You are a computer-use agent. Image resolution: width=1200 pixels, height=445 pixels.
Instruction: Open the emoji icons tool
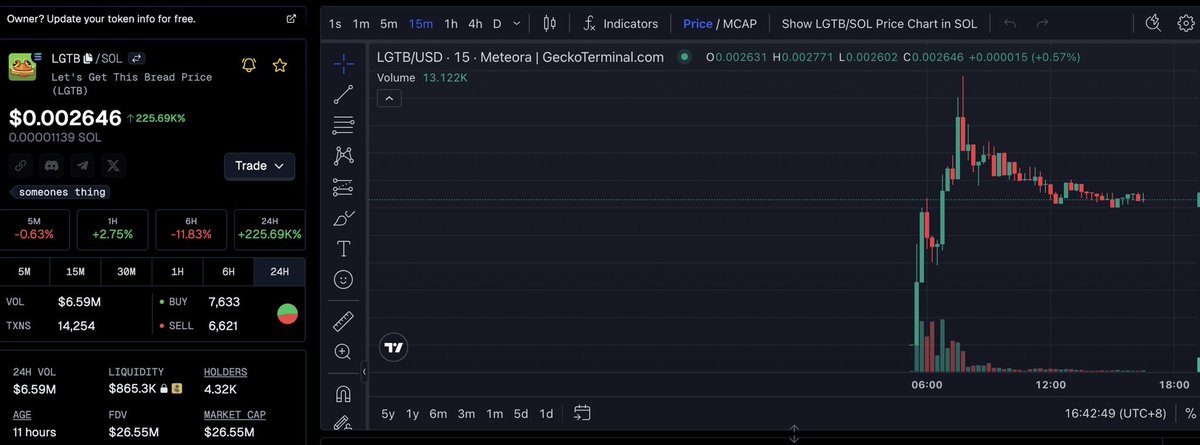click(x=343, y=280)
